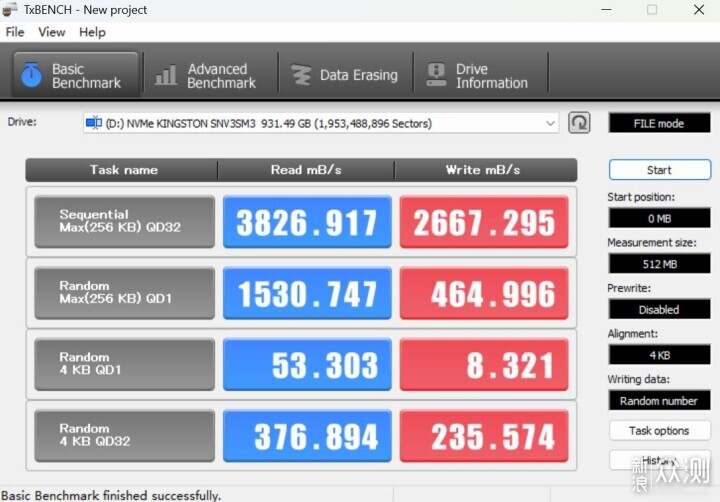Click write result 8.321
The width and height of the screenshot is (720, 502).
pos(484,364)
